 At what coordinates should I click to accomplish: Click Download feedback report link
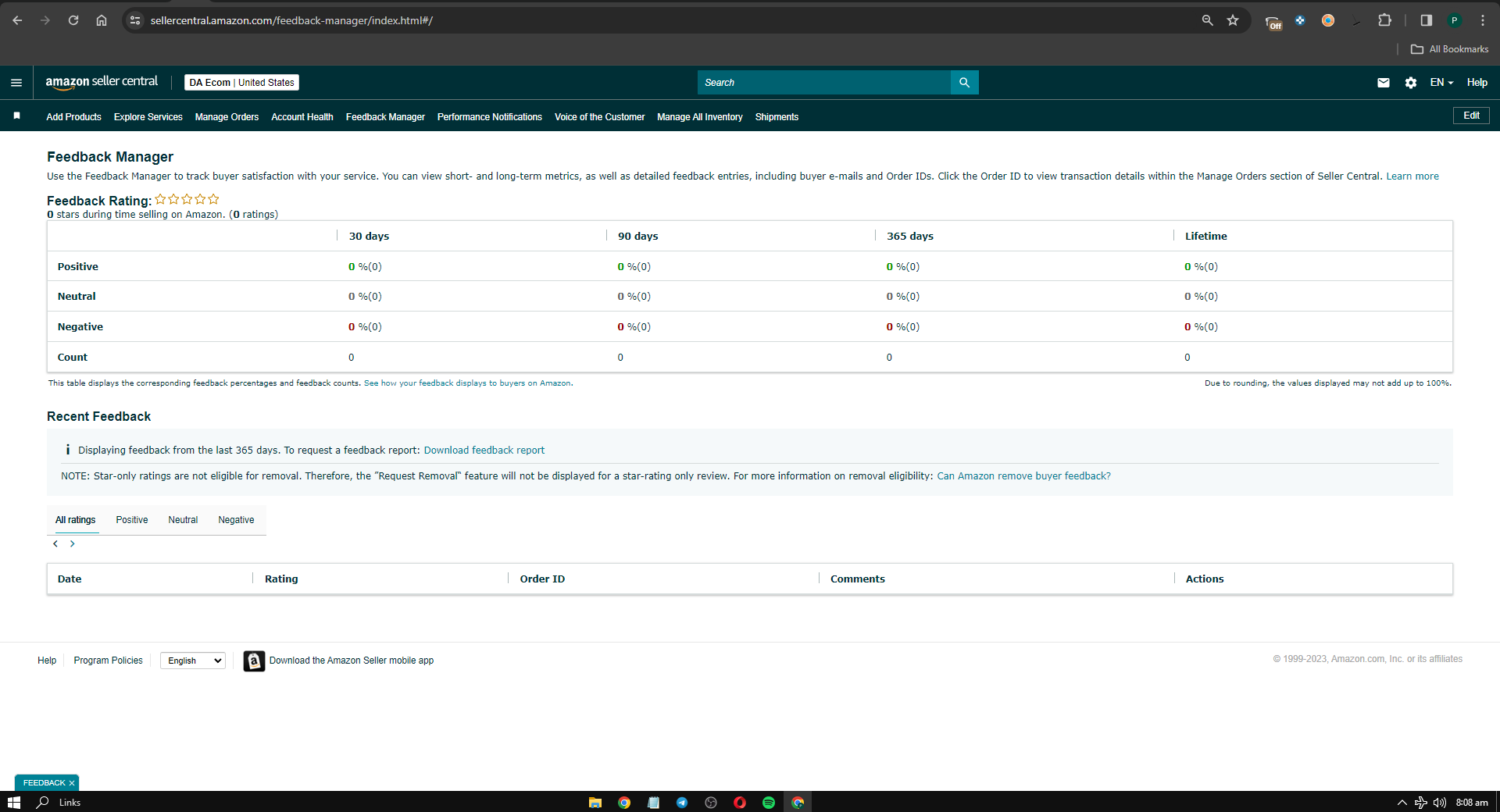click(x=484, y=451)
